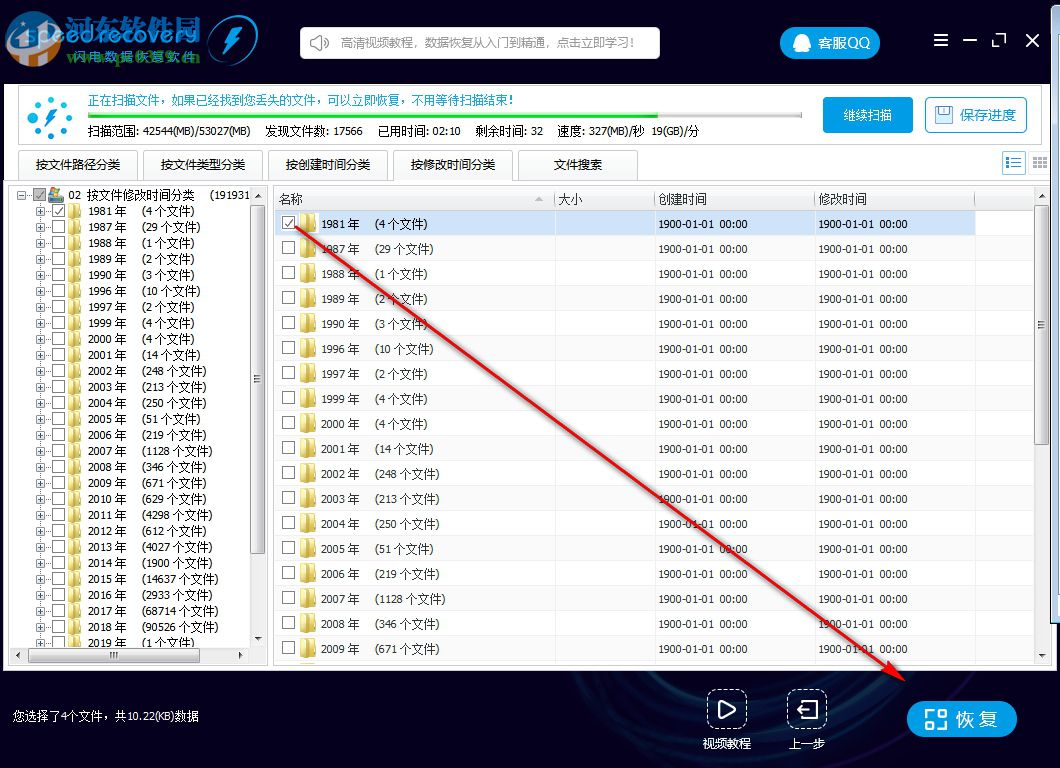Image resolution: width=1060 pixels, height=768 pixels.
Task: Open the hamburger menu at top right
Action: pyautogui.click(x=941, y=40)
